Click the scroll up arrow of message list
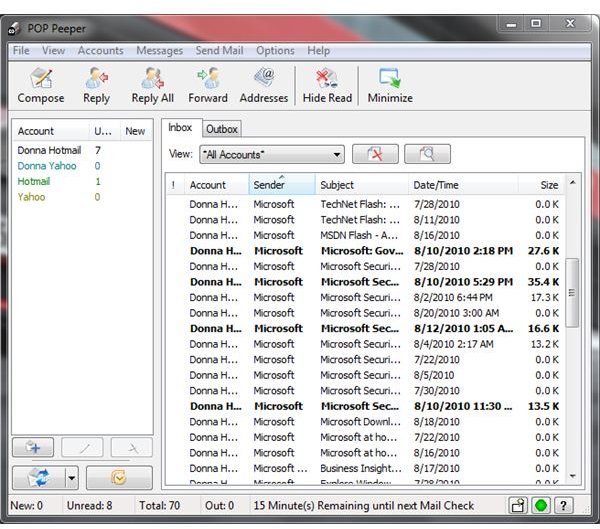Viewport: 600px width, 529px height. click(x=572, y=182)
